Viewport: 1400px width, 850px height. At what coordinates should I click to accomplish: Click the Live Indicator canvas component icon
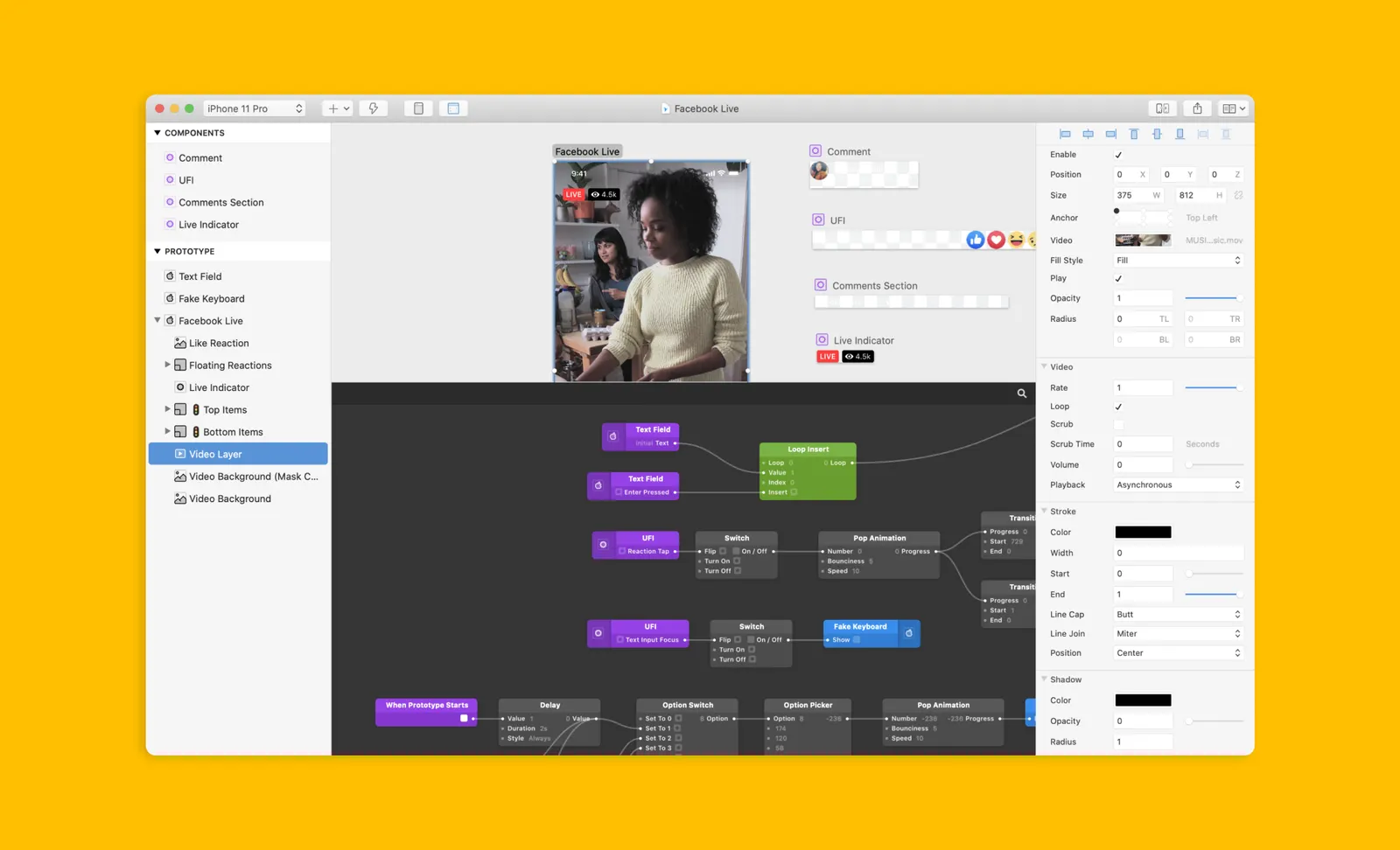(x=822, y=339)
